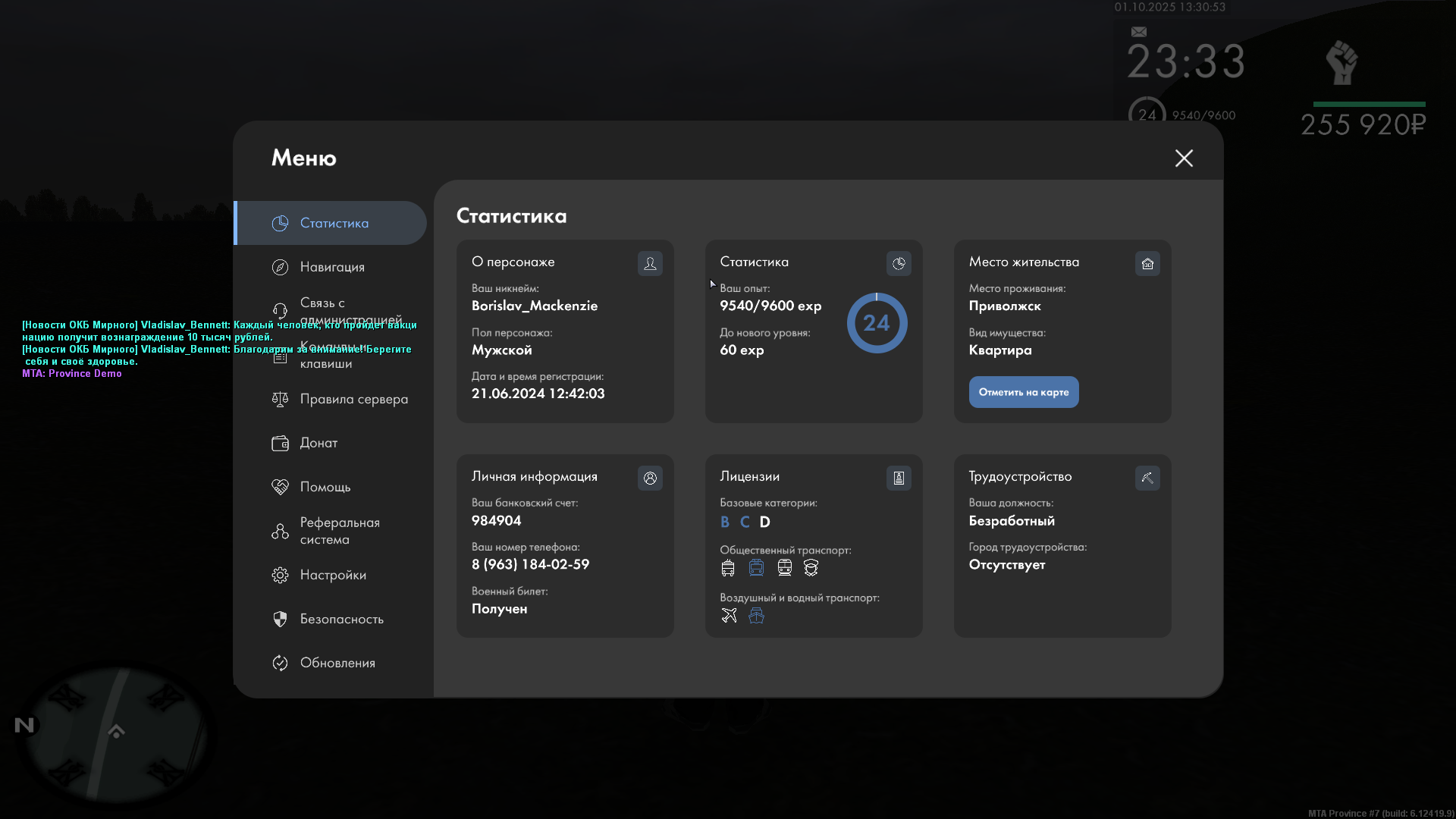Click the airplane license icon
The width and height of the screenshot is (1456, 819).
729,616
